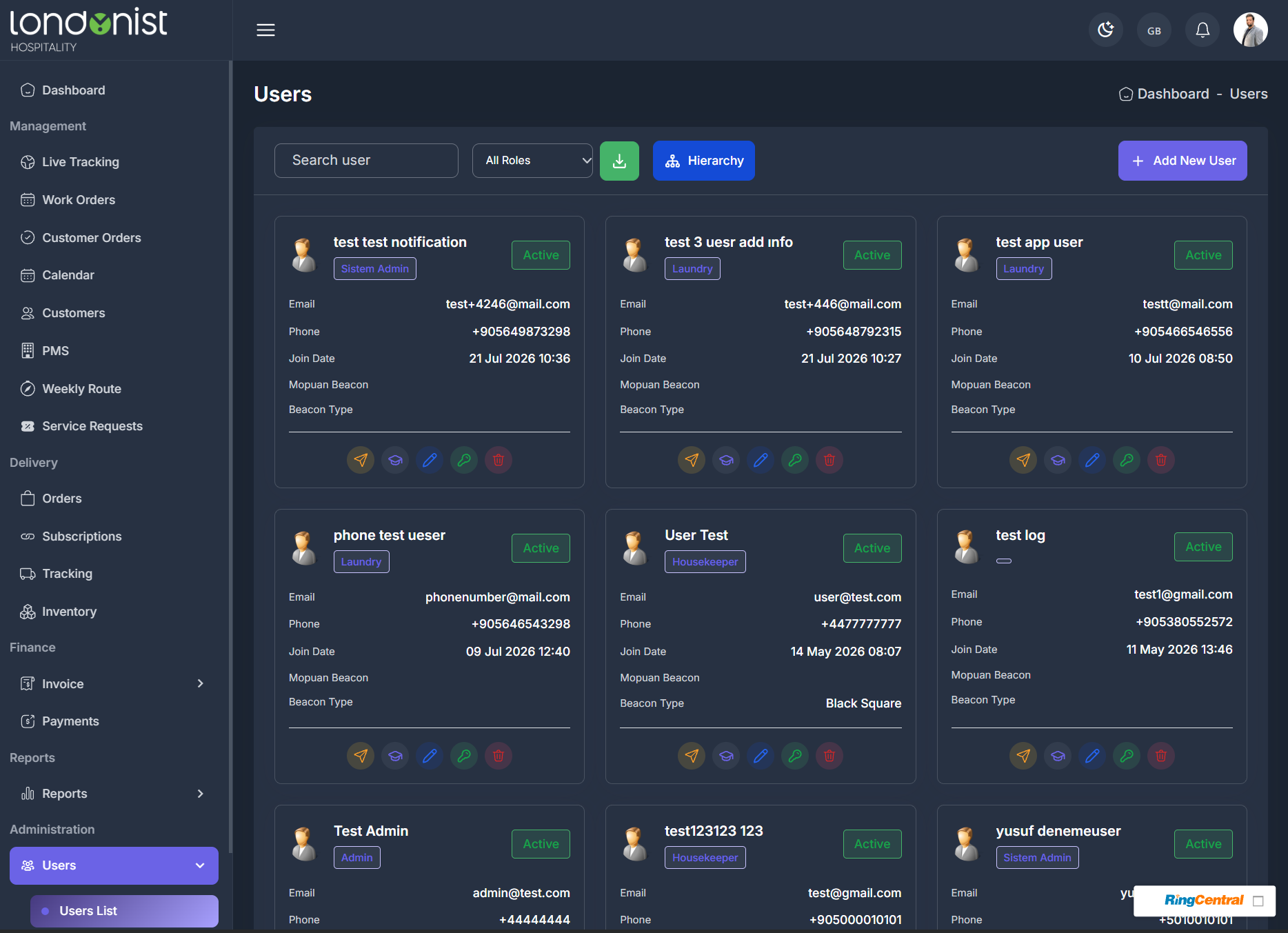Click the square icon beside the RingCentral logo
This screenshot has height=933, width=1288.
pos(1258,901)
